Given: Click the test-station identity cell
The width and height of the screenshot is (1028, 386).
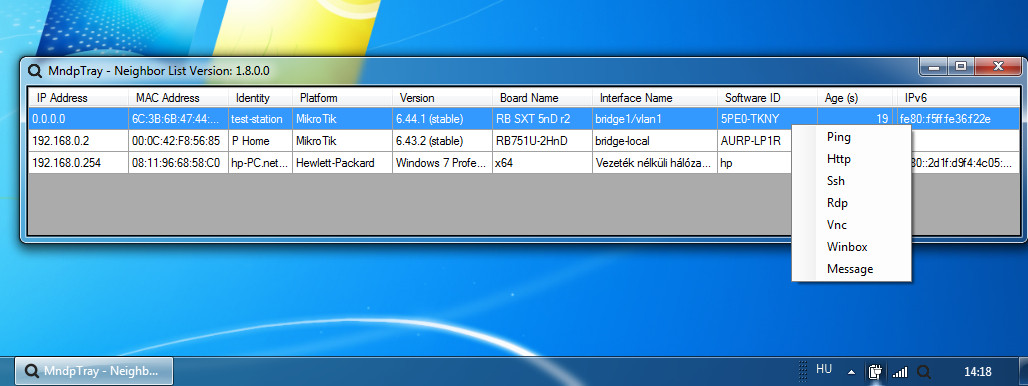Looking at the screenshot, I should [x=260, y=119].
